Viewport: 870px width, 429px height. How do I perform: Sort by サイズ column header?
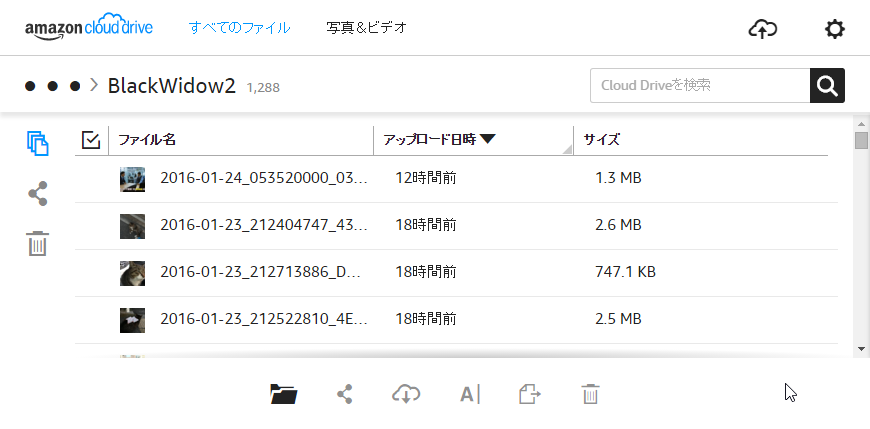click(x=601, y=140)
